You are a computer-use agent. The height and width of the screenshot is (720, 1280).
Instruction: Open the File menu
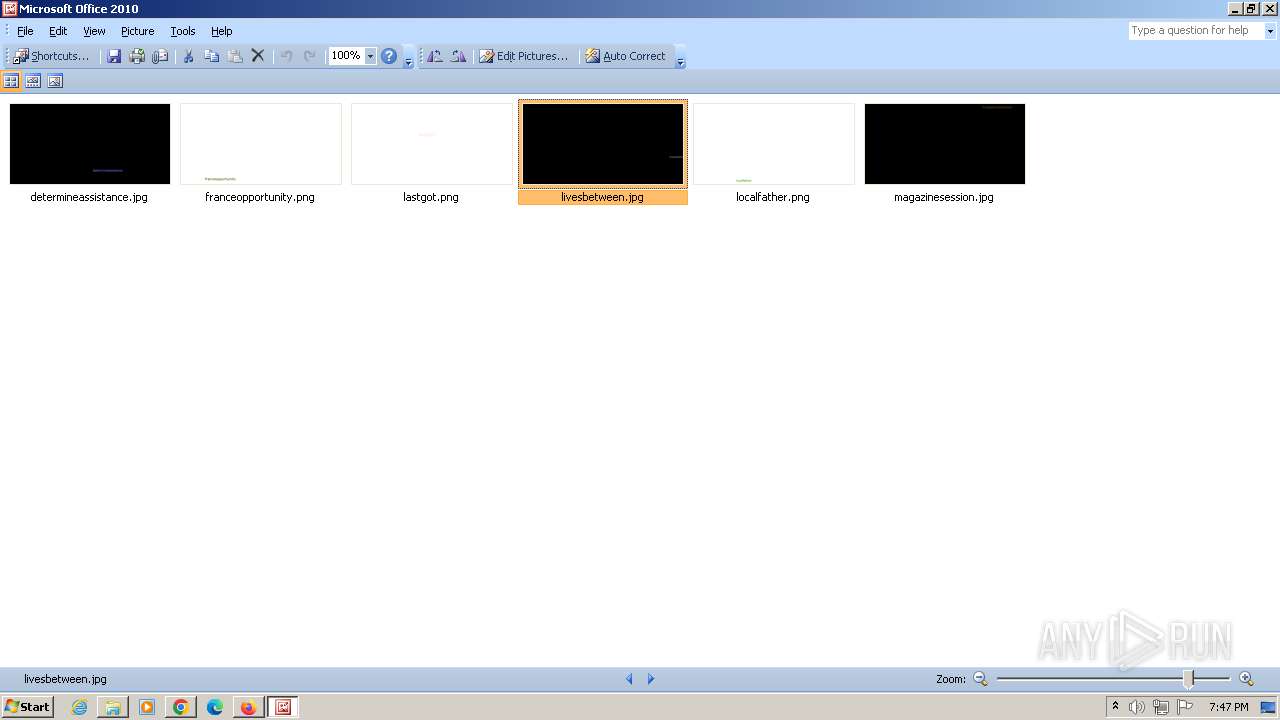coord(25,31)
